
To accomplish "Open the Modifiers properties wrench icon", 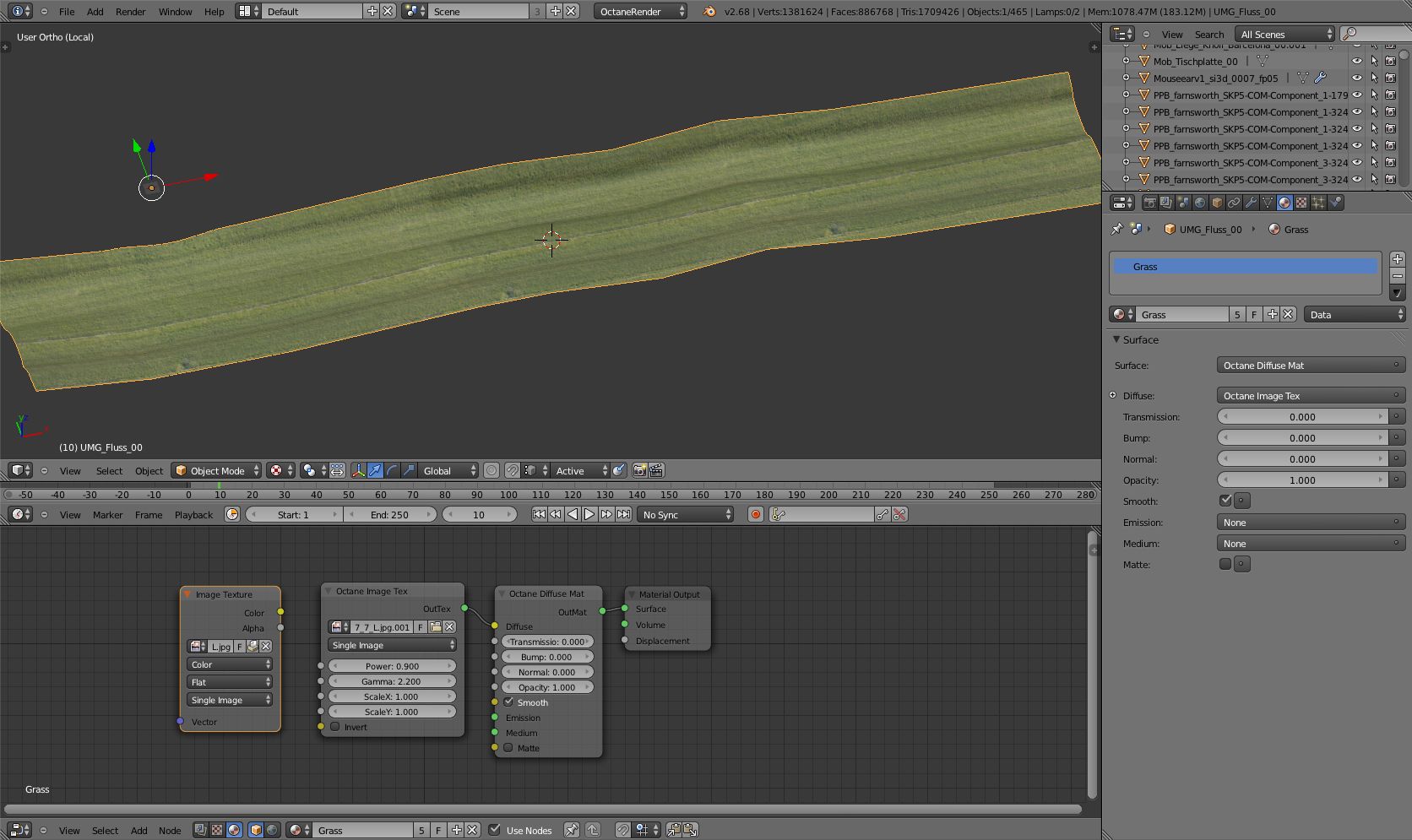I will [1251, 203].
